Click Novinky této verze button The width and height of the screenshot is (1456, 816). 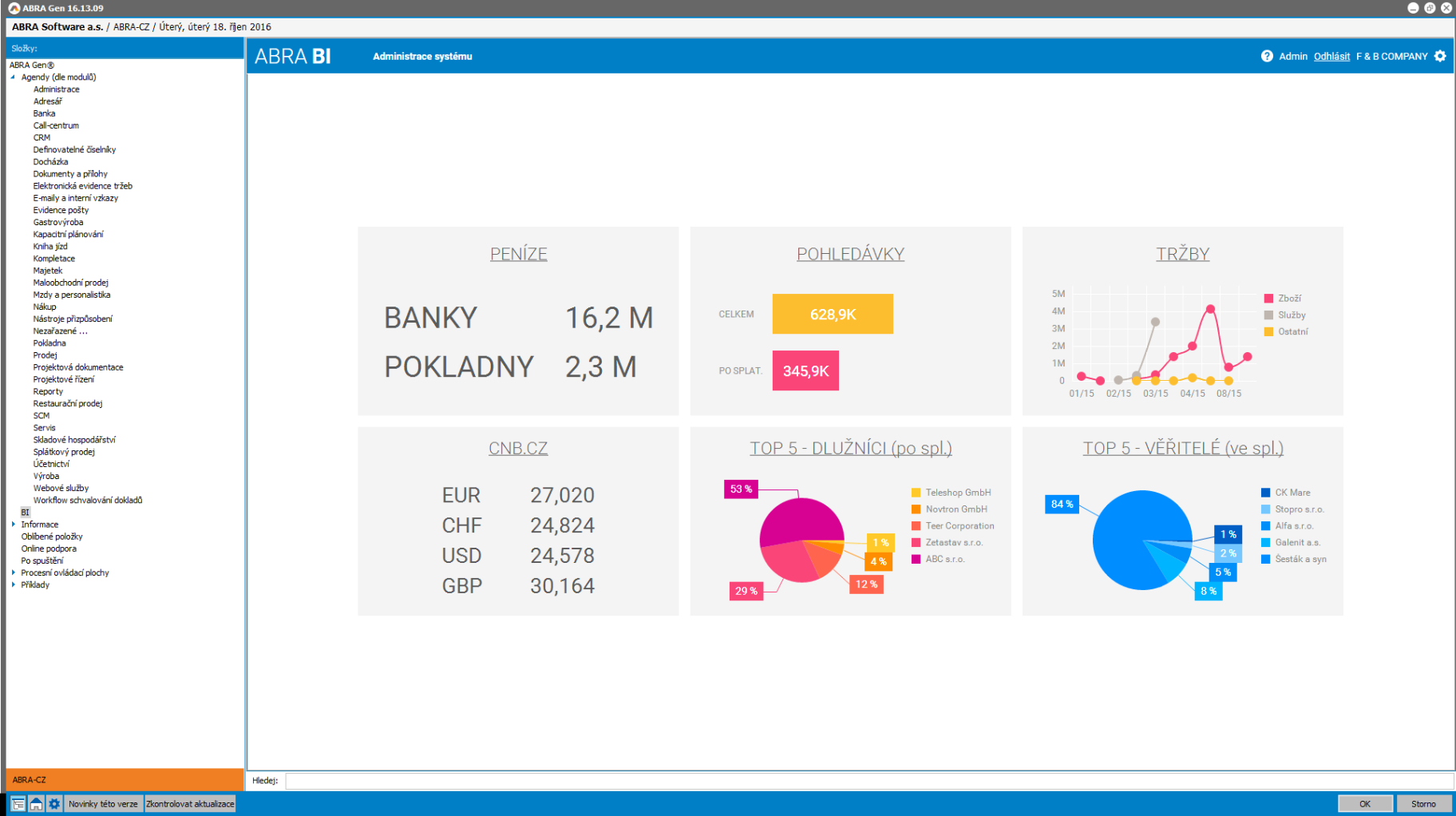tap(103, 804)
